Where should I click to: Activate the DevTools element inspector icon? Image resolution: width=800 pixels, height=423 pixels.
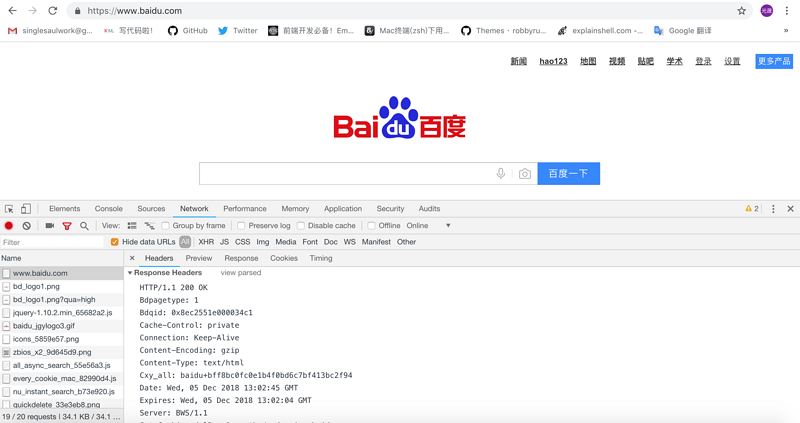tap(9, 209)
